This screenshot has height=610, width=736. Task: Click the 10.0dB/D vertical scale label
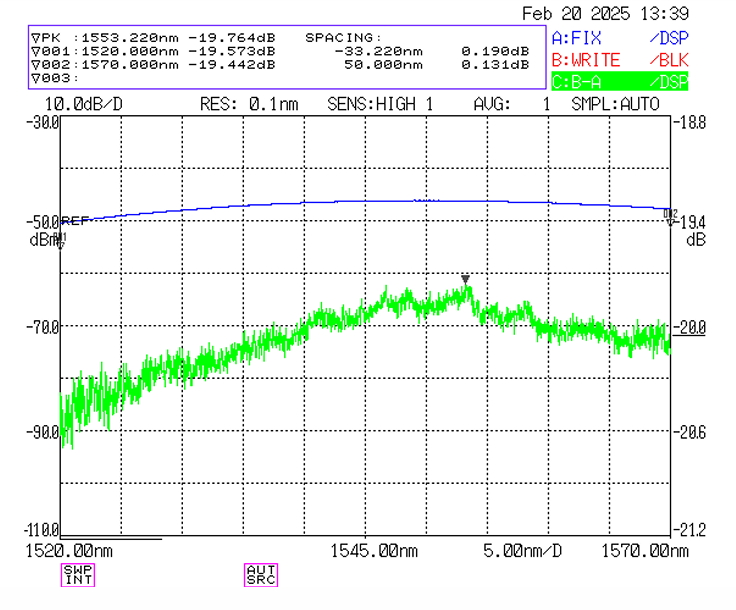coord(84,104)
